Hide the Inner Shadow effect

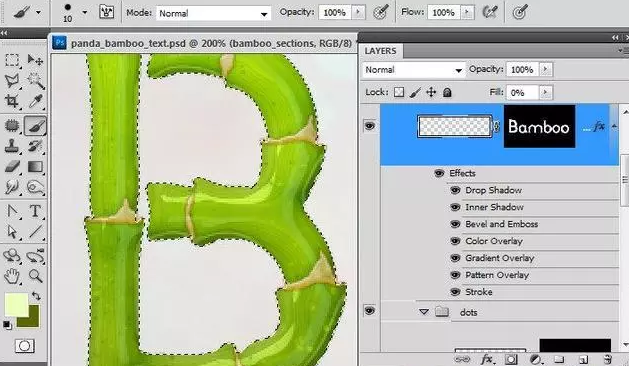coord(455,207)
